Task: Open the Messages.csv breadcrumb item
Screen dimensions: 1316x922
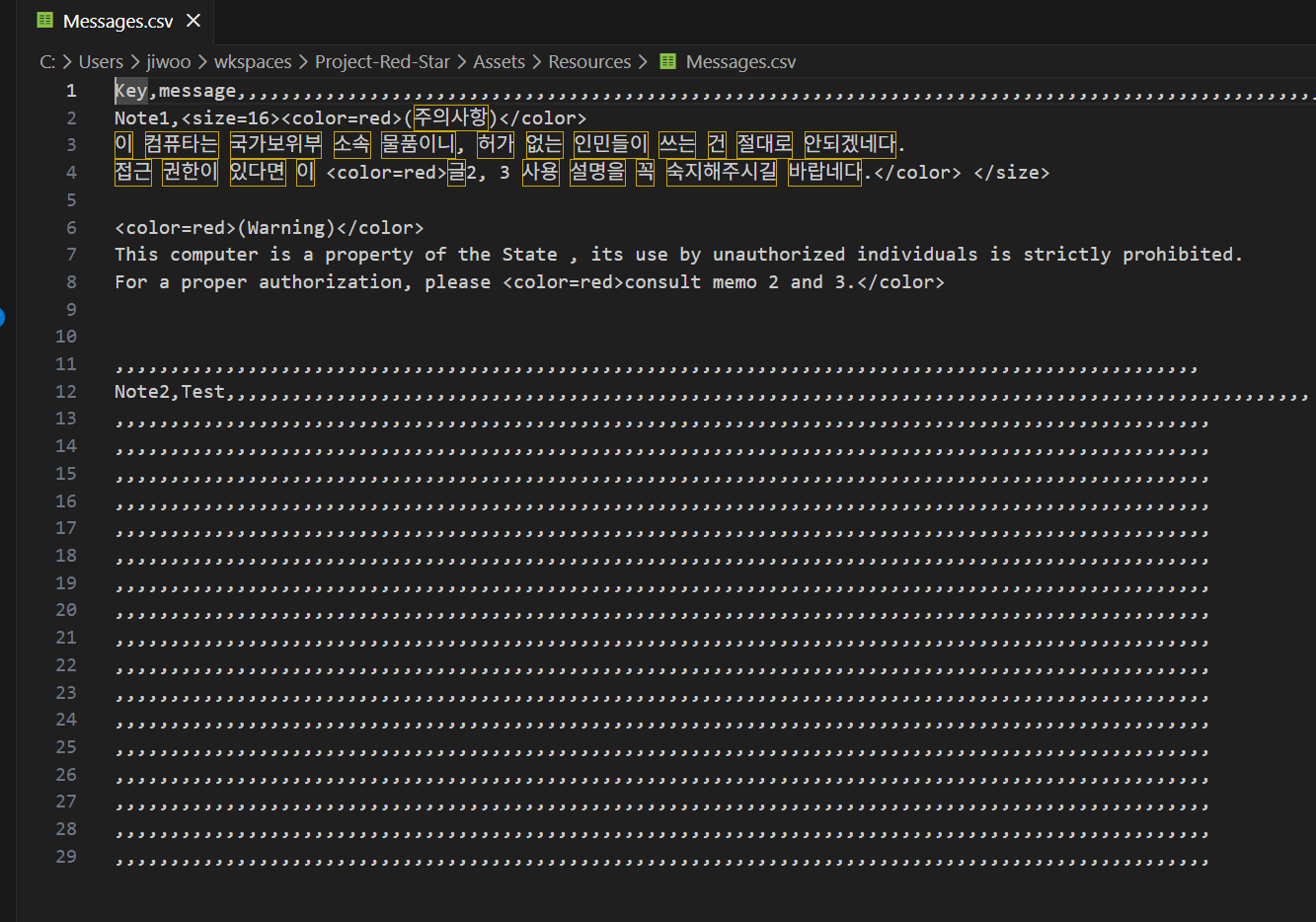Action: (740, 61)
